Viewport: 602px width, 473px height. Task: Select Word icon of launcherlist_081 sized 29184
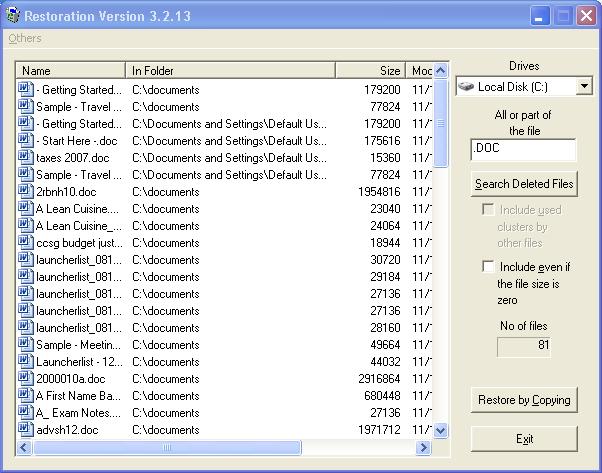coord(26,276)
